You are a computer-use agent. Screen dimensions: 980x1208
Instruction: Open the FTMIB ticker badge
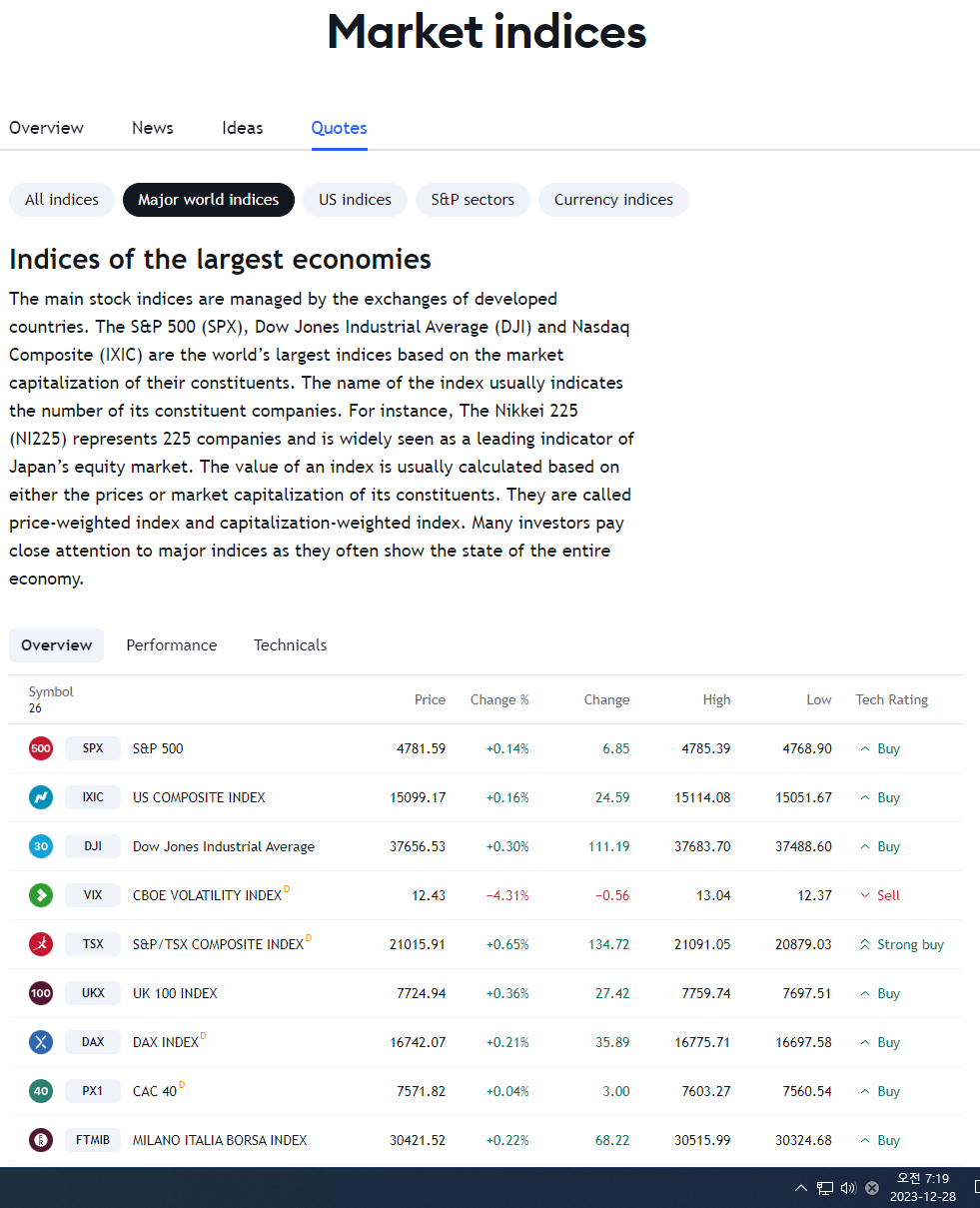pyautogui.click(x=93, y=1140)
